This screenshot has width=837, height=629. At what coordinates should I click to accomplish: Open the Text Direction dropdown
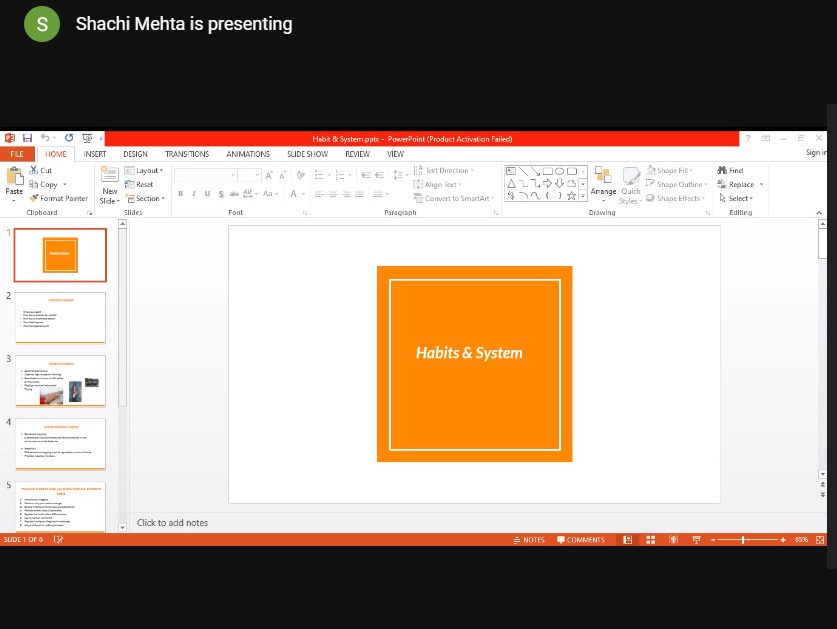point(444,170)
